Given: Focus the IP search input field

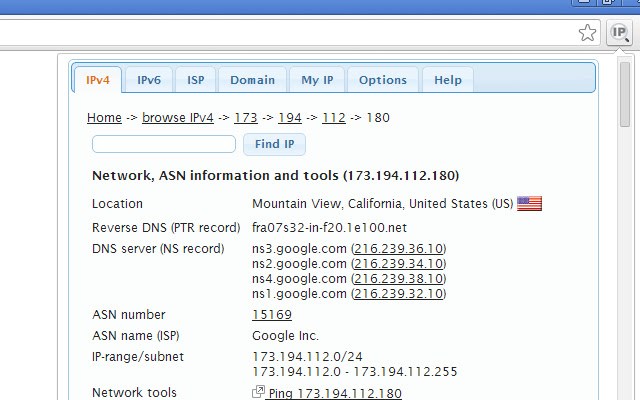Looking at the screenshot, I should (164, 144).
